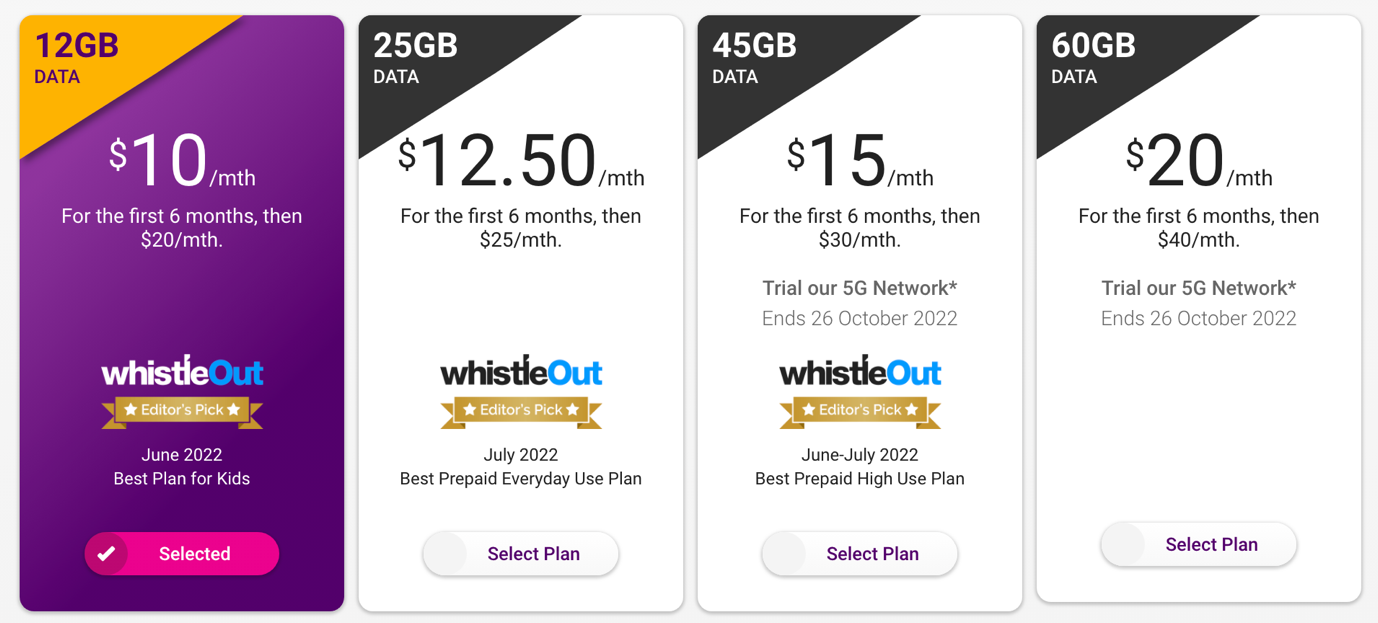Screen dimensions: 1378x623
Task: Click Editor's Pick ribbon on 25GB plan
Action: click(521, 410)
